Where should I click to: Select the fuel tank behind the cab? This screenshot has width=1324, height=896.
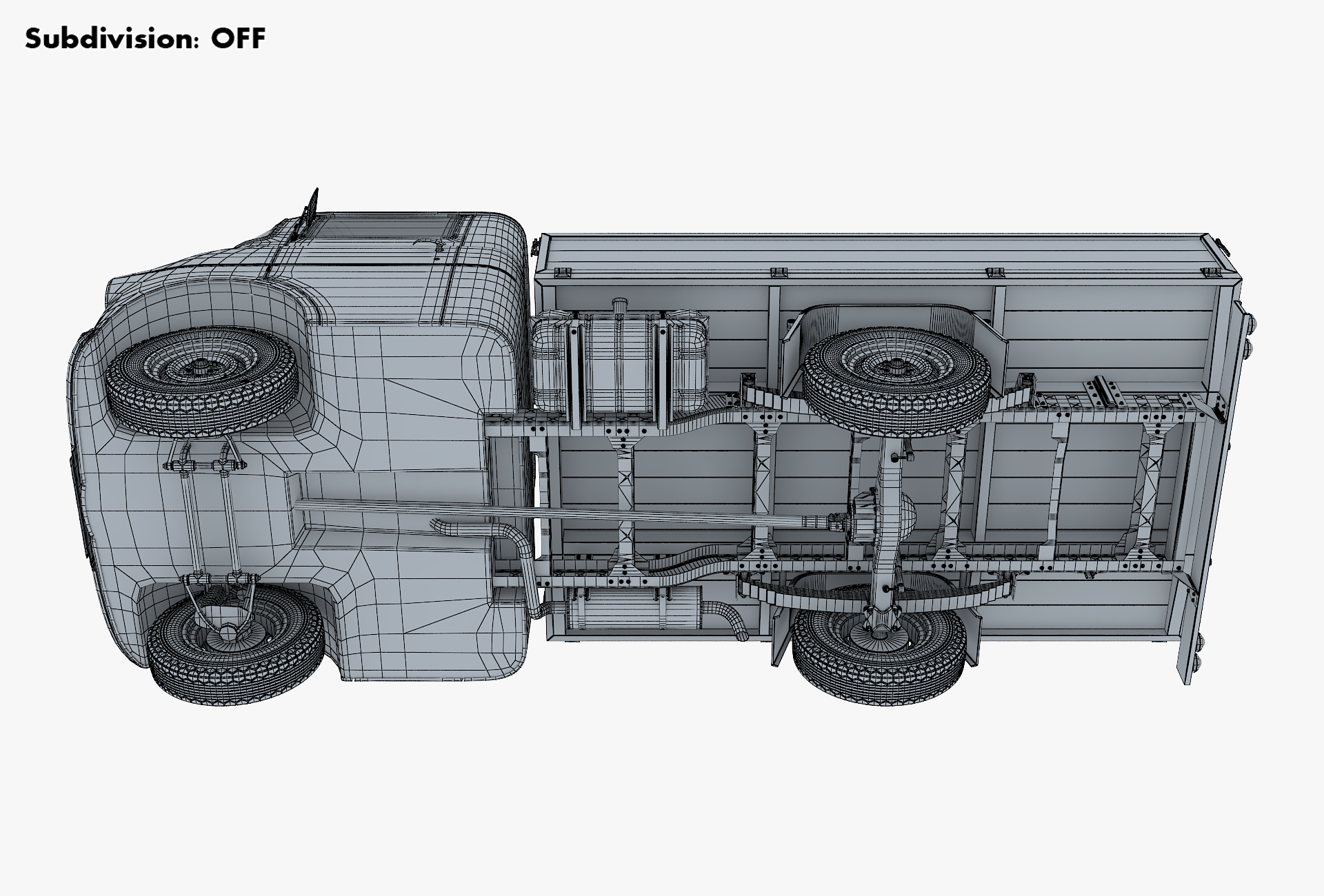tap(621, 365)
